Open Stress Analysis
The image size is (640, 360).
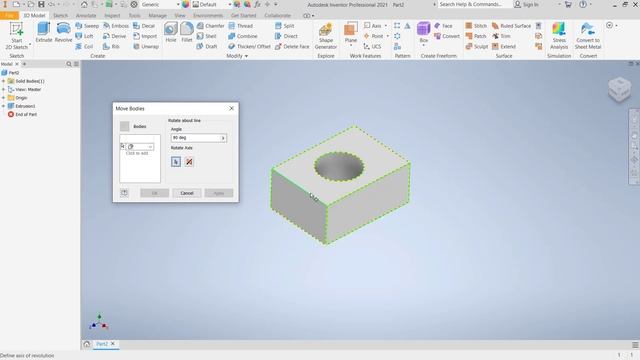point(559,36)
